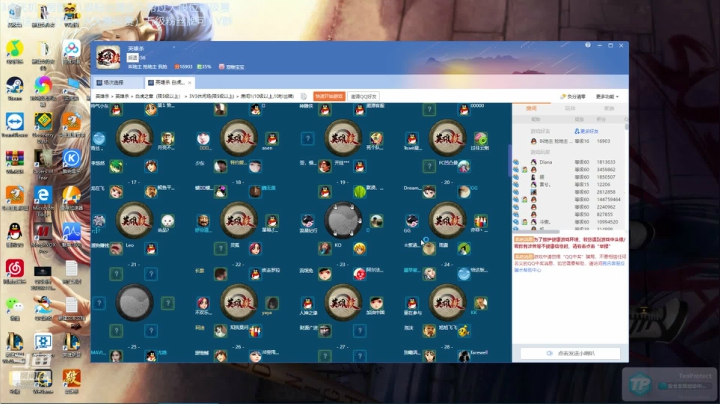Select player Diana in the list

click(568, 162)
